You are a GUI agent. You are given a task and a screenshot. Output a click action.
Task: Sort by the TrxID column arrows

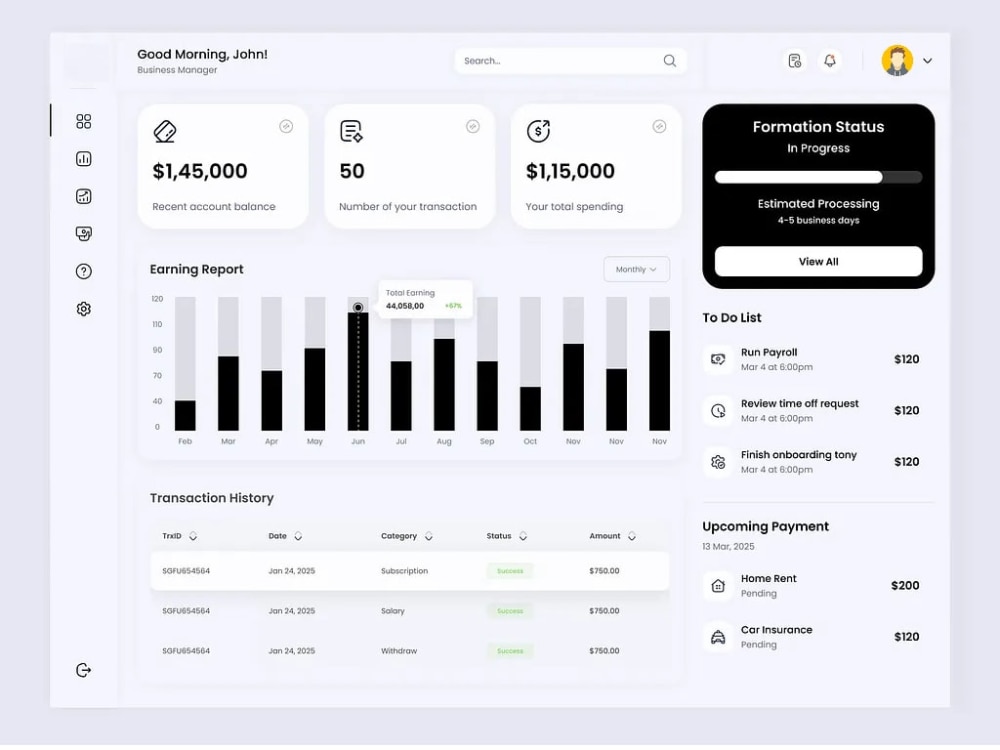tap(193, 536)
